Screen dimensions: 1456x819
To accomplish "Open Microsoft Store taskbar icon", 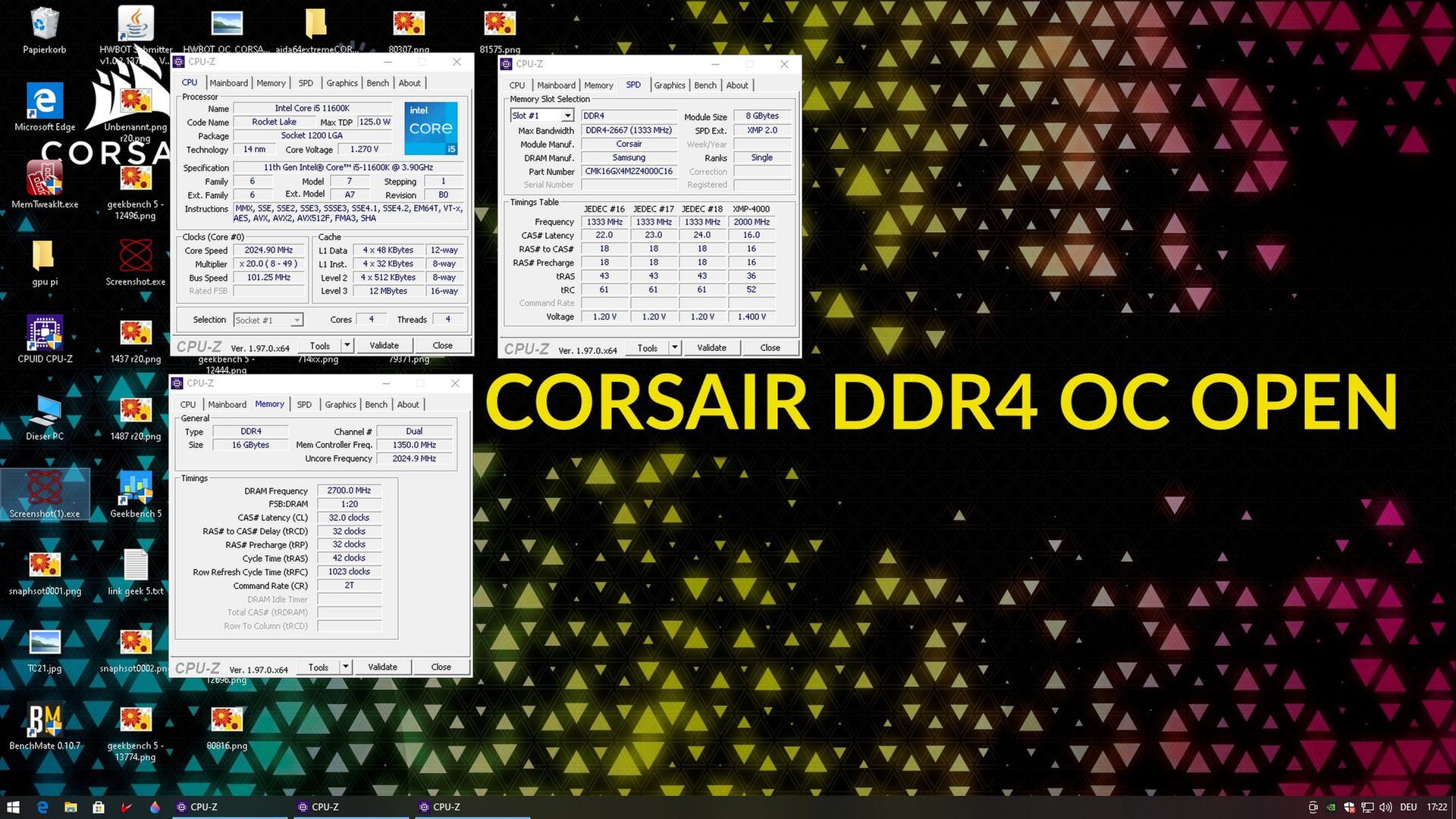I will pyautogui.click(x=99, y=807).
